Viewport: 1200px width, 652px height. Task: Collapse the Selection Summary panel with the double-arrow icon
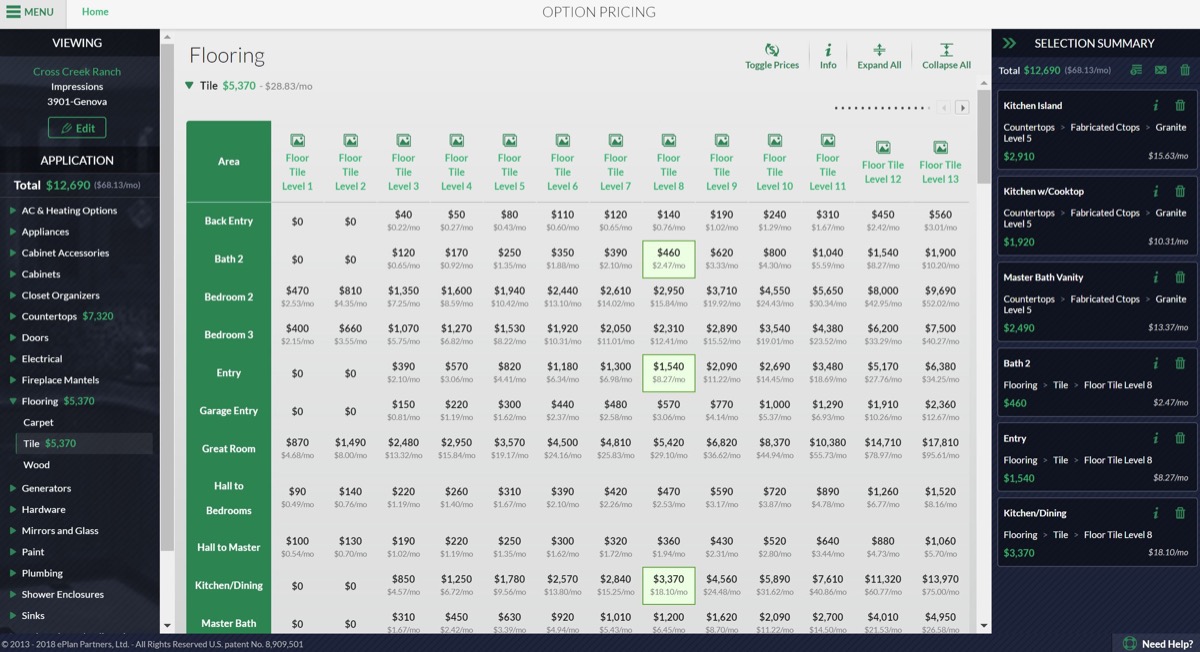pyautogui.click(x=1009, y=43)
